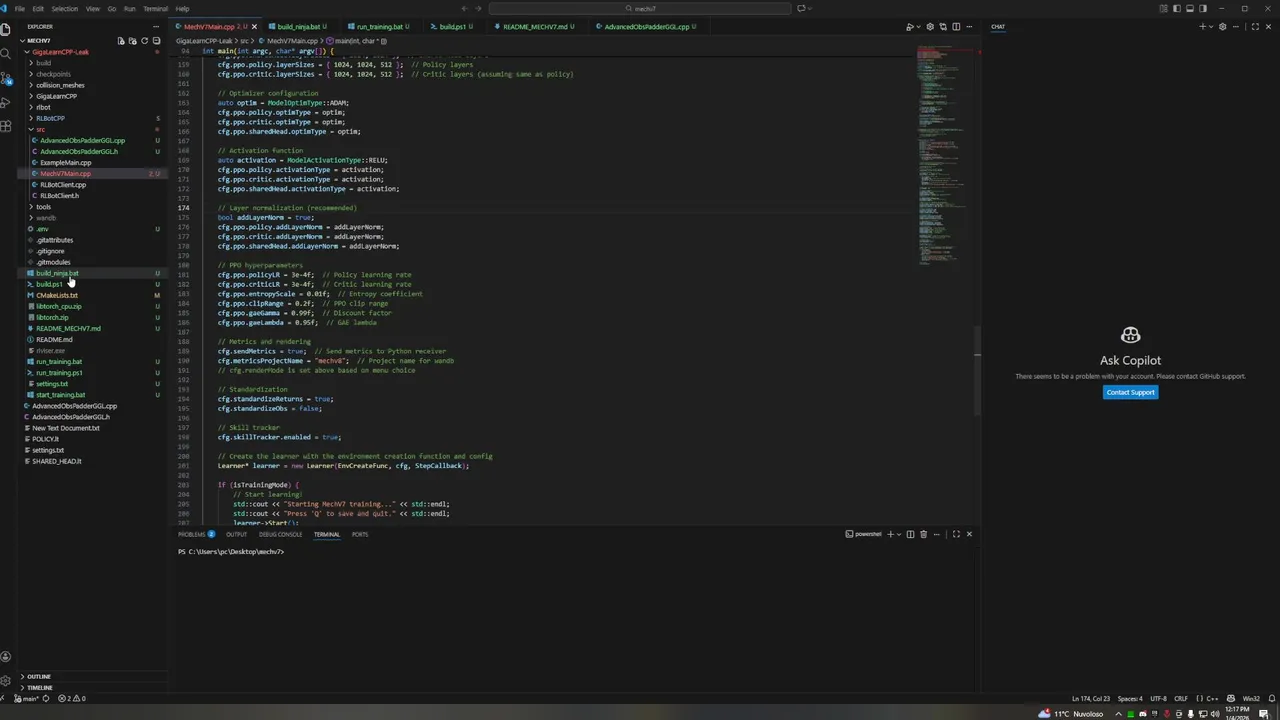1280x720 pixels.
Task: Switch to the README_MECHV7.md tab
Action: (535, 27)
